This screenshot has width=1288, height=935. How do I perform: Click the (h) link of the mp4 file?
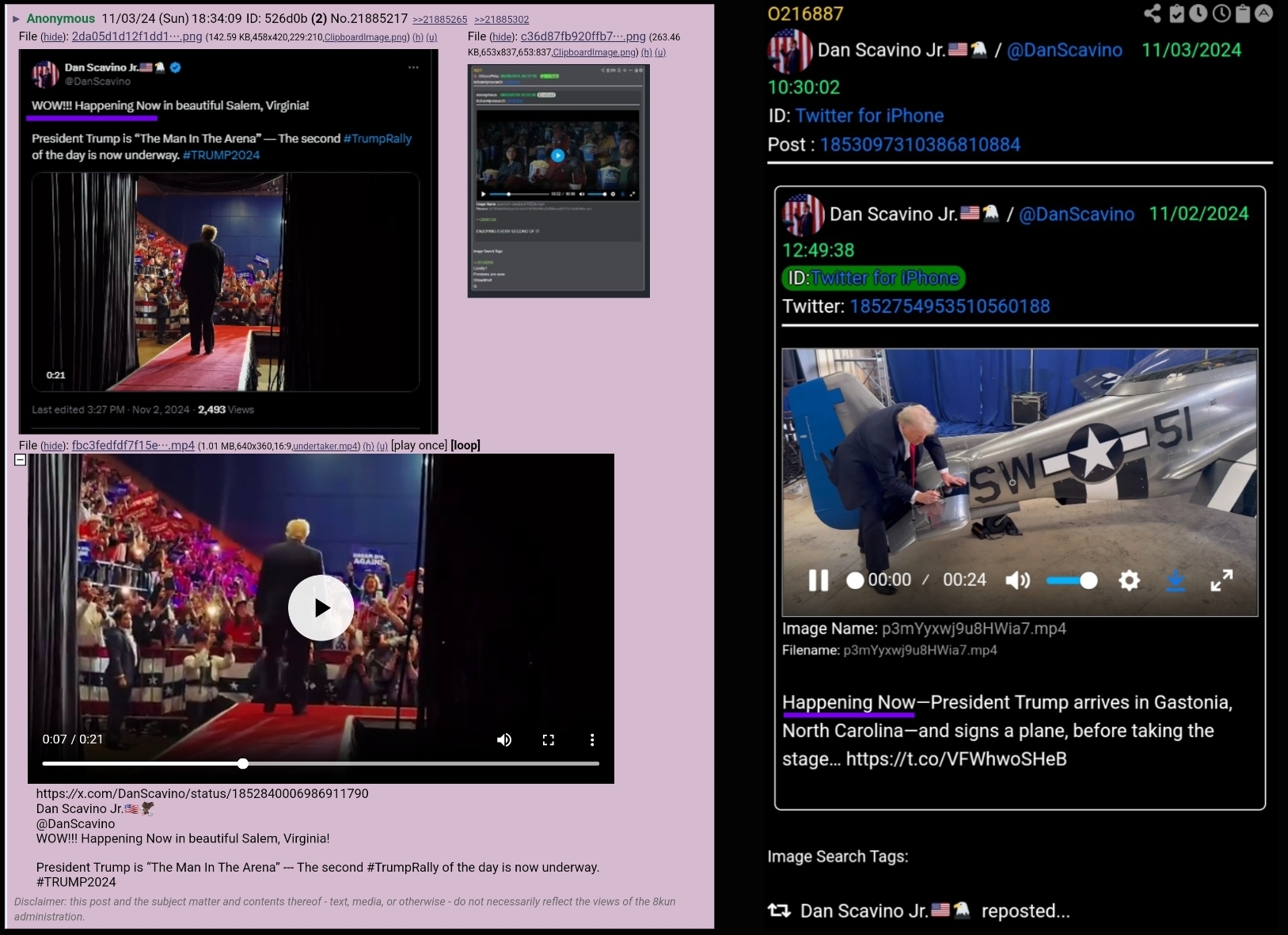coord(368,446)
